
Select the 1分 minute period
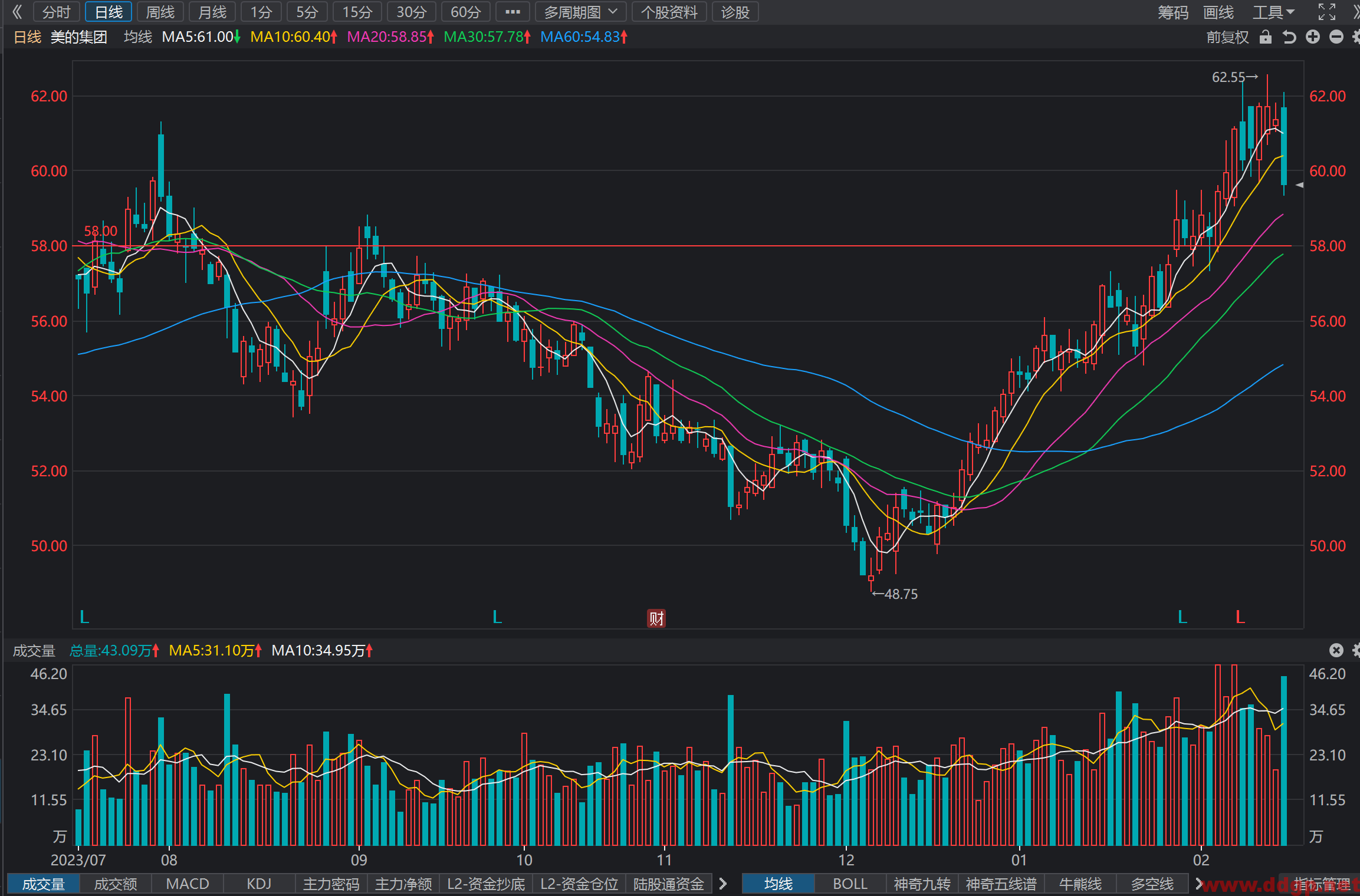pos(261,12)
